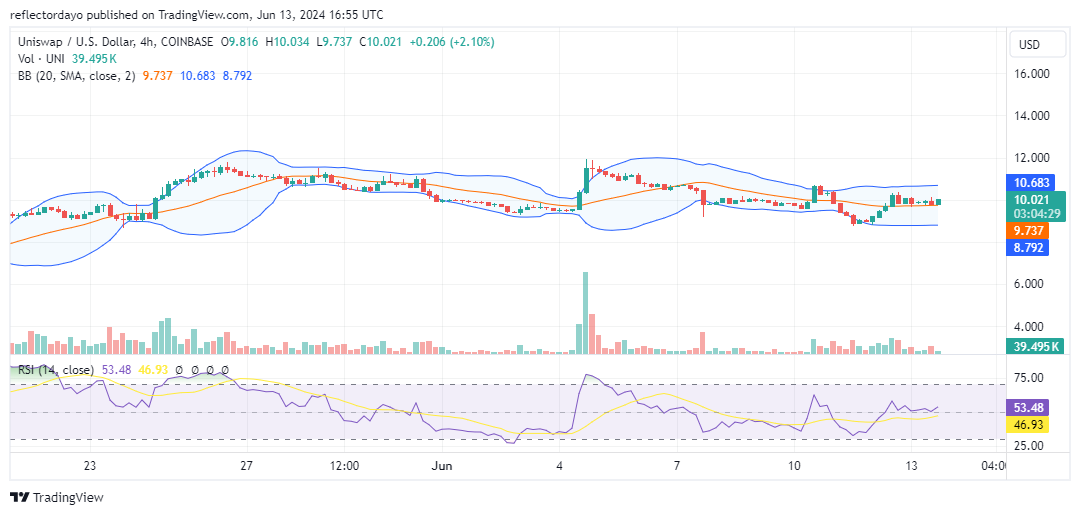Click the orange 9.737 basis price label
The width and height of the screenshot is (1080, 515).
(1027, 231)
